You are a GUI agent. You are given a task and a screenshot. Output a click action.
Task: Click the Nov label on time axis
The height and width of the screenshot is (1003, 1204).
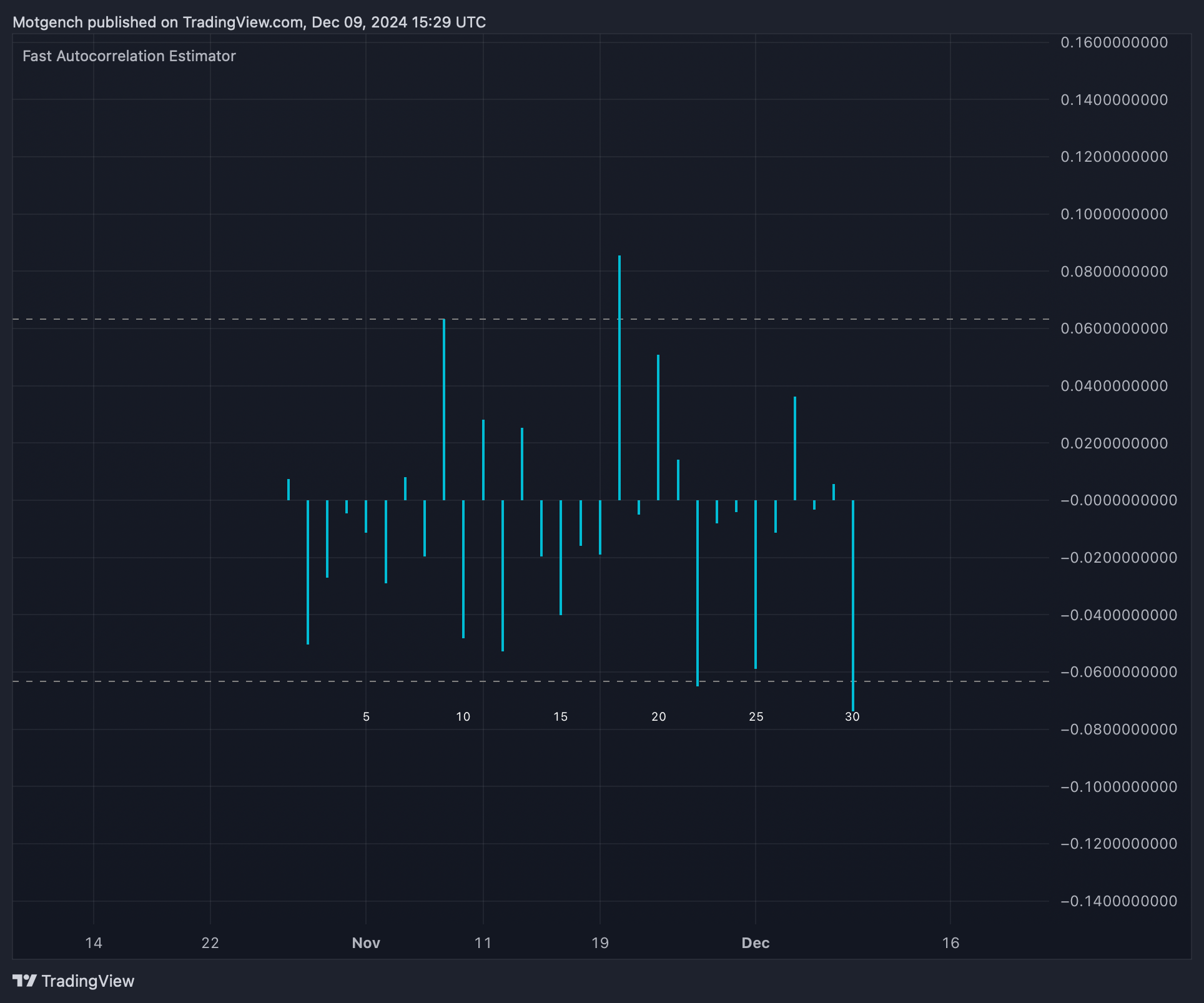click(x=366, y=943)
